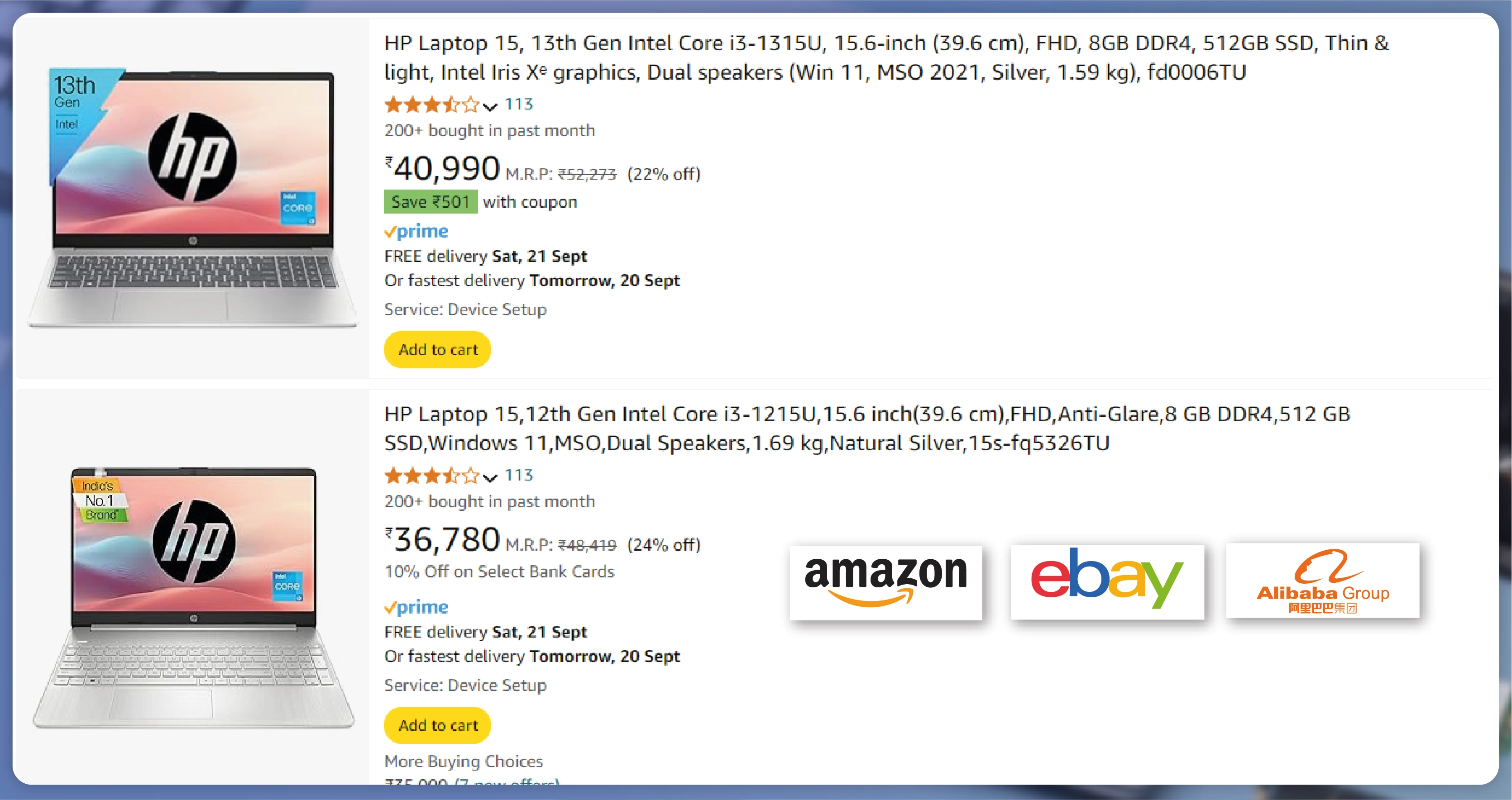
Task: Open the 13th Gen HP laptop thumbnail
Action: 192,198
